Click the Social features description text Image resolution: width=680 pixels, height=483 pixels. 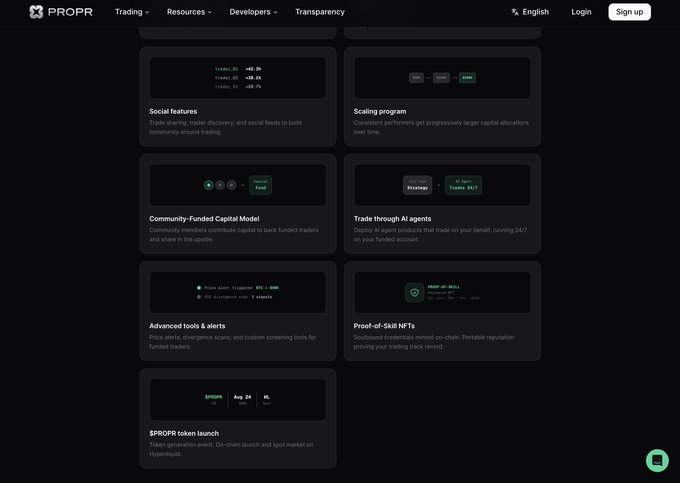click(226, 127)
